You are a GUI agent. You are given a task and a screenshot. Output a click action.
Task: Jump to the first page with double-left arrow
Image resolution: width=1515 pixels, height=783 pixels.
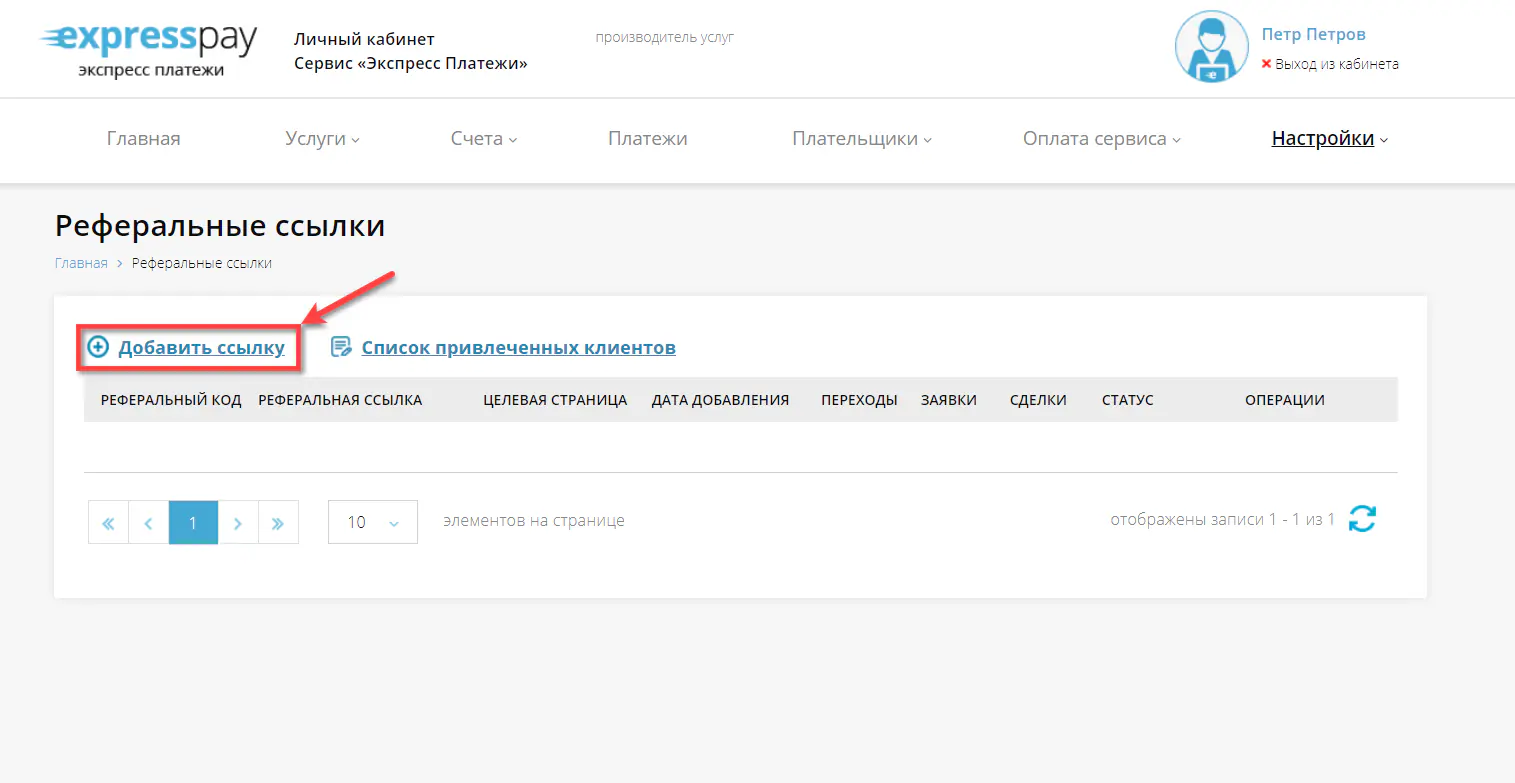[108, 521]
